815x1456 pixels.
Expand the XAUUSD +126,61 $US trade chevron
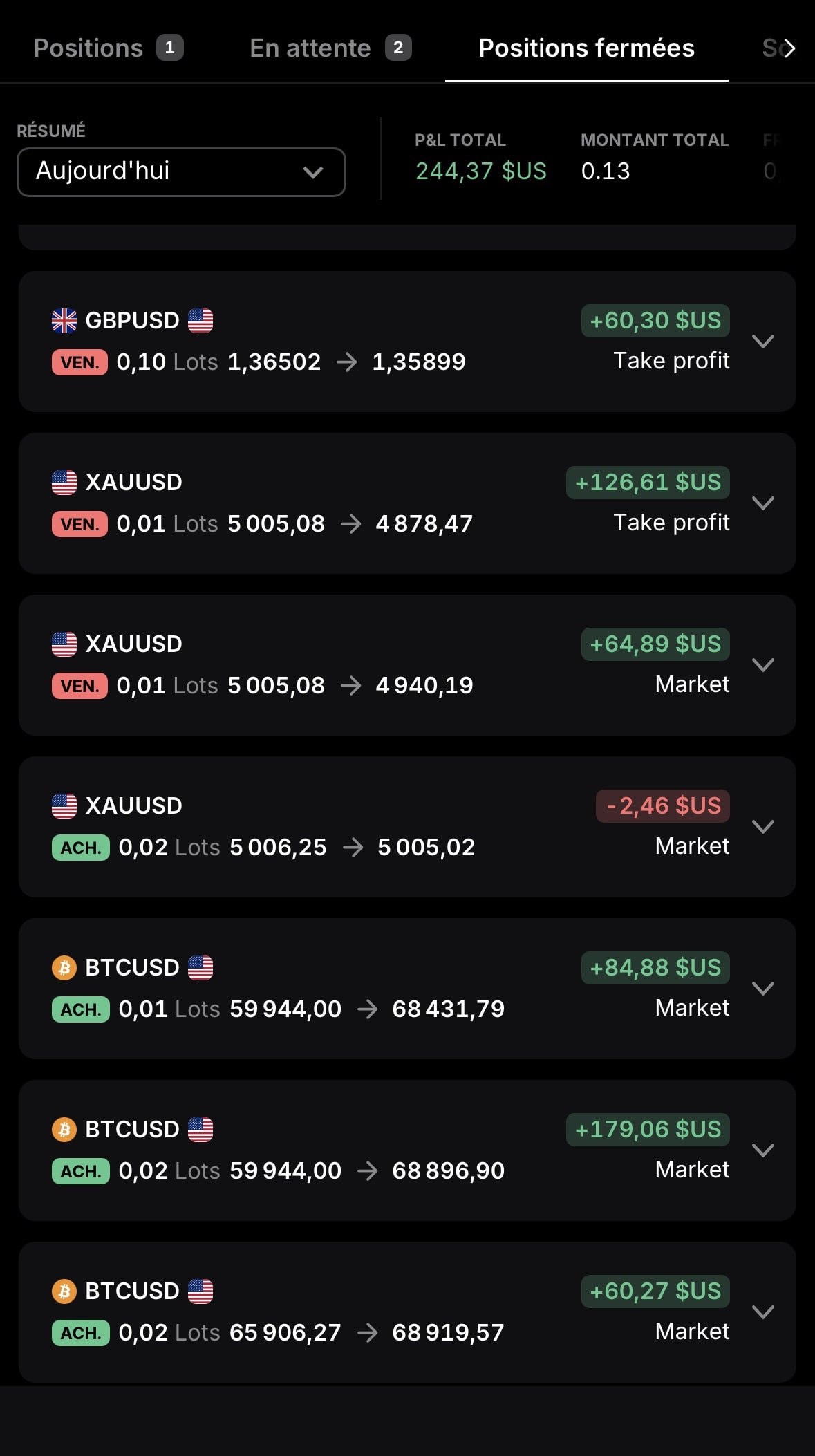pyautogui.click(x=762, y=503)
